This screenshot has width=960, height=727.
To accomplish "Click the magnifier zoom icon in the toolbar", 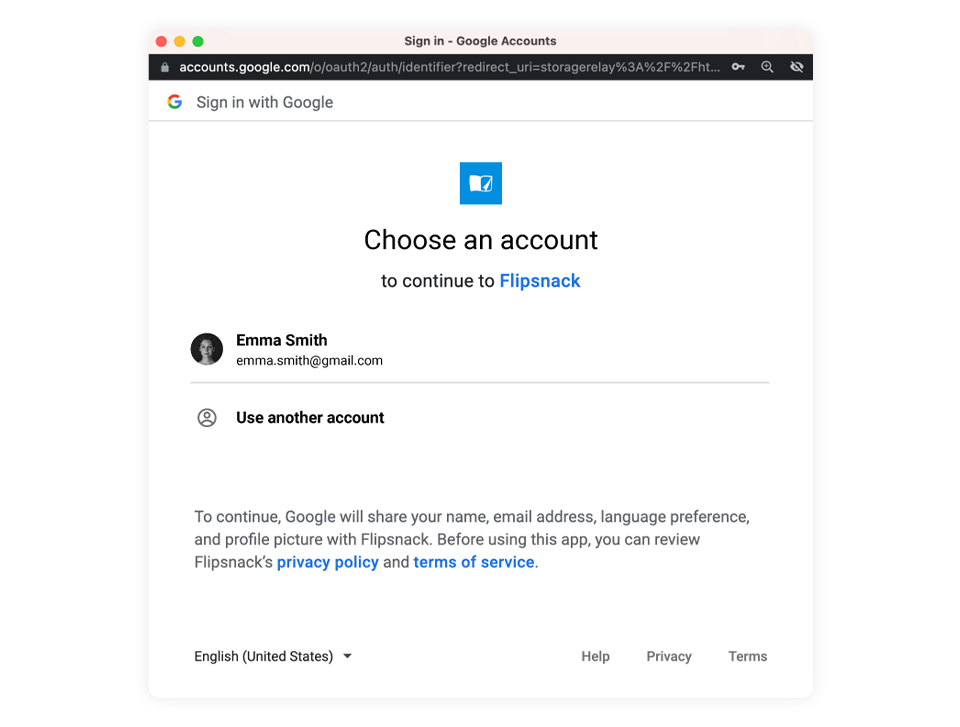I will tap(767, 66).
